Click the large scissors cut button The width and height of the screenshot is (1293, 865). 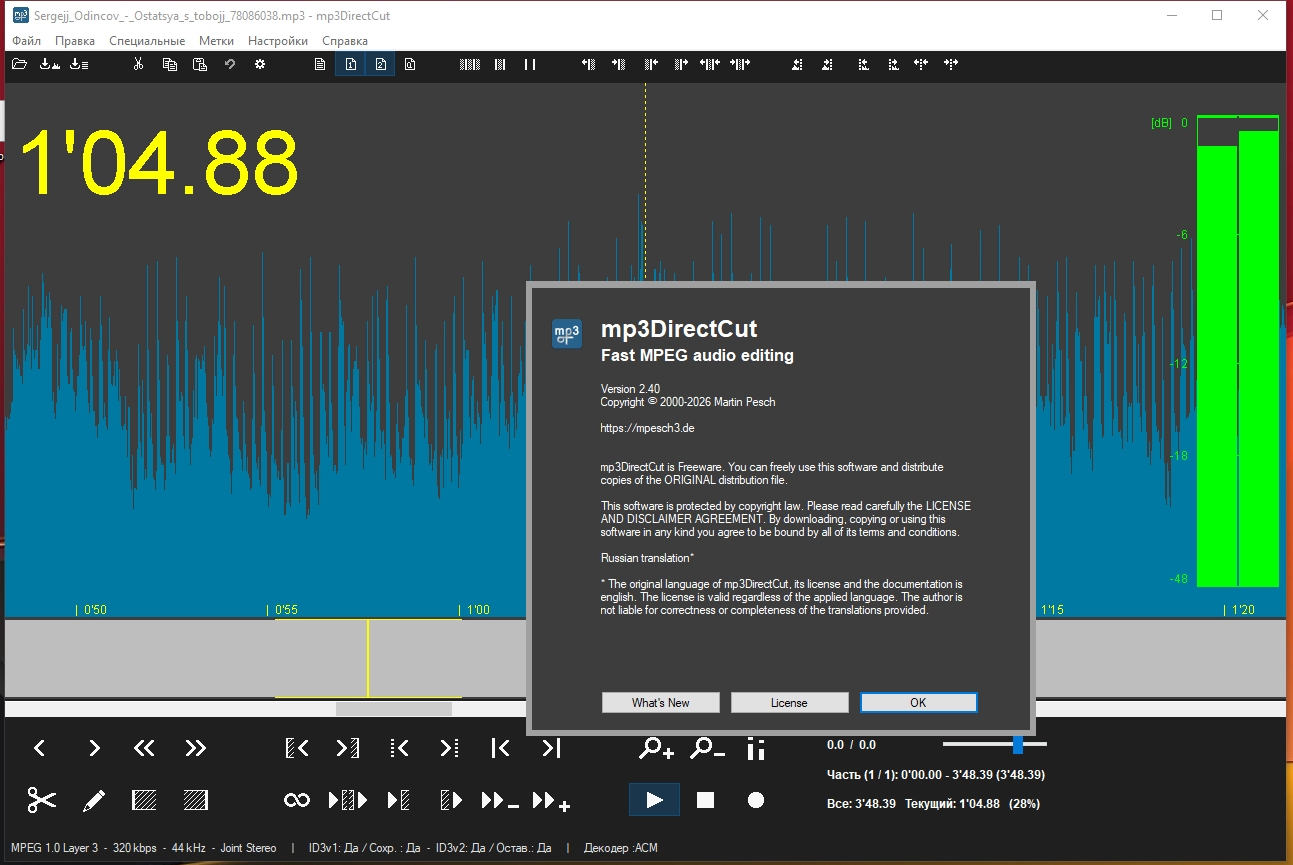coord(41,800)
